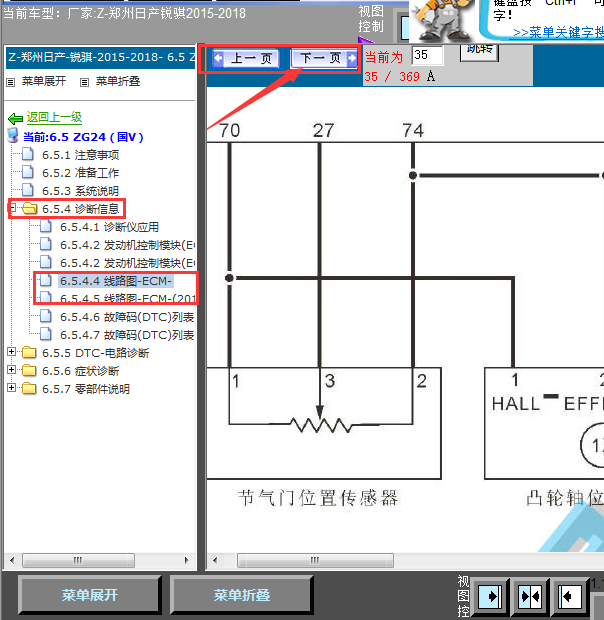Click the list icon beside top 菜单展开
604x620 pixels.
[x=11, y=82]
